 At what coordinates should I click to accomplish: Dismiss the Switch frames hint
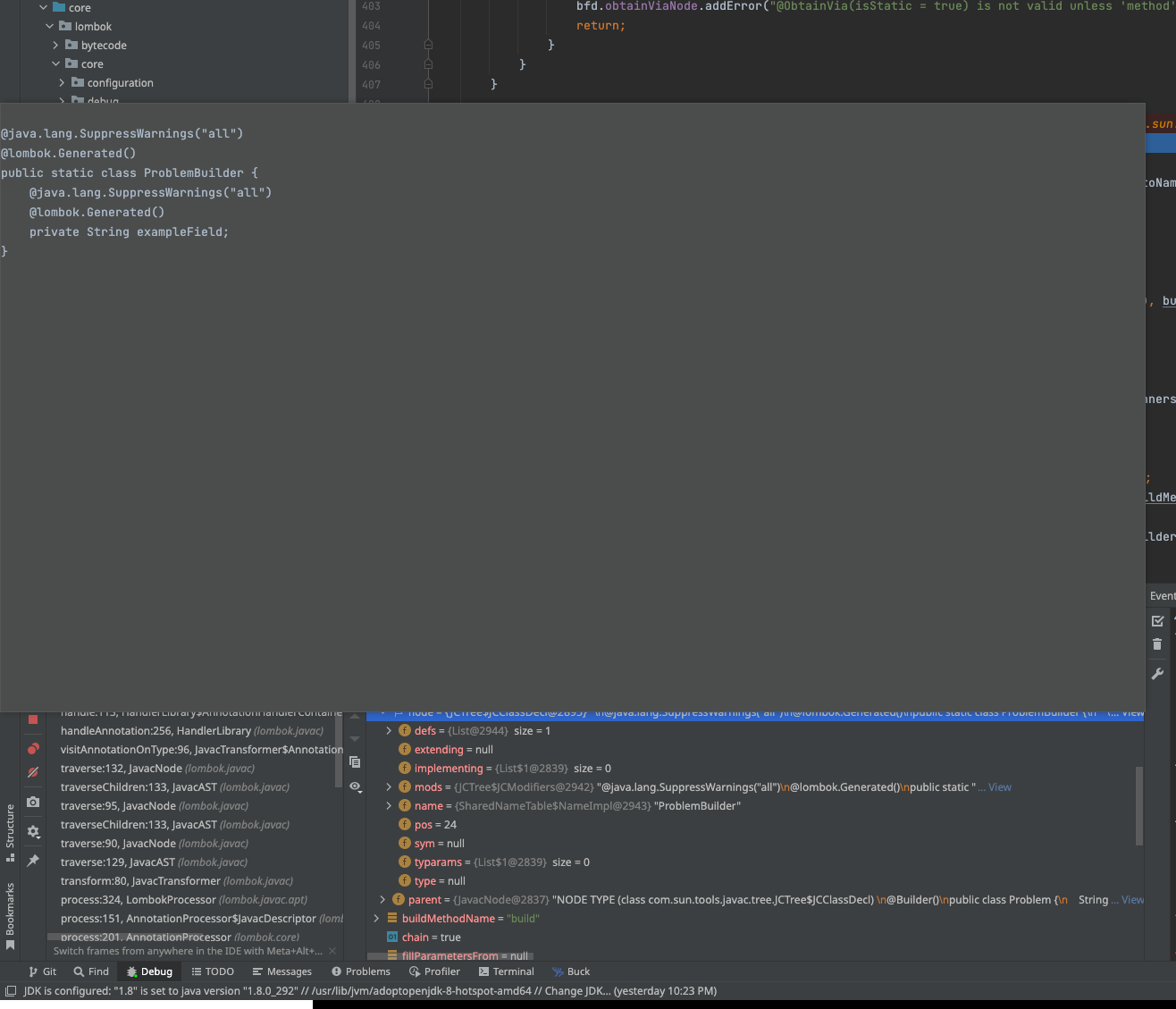tap(332, 951)
